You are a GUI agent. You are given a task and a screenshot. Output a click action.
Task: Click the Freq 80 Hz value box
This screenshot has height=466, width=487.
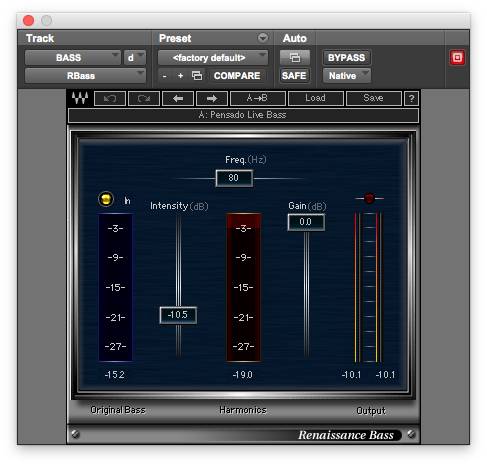(234, 178)
